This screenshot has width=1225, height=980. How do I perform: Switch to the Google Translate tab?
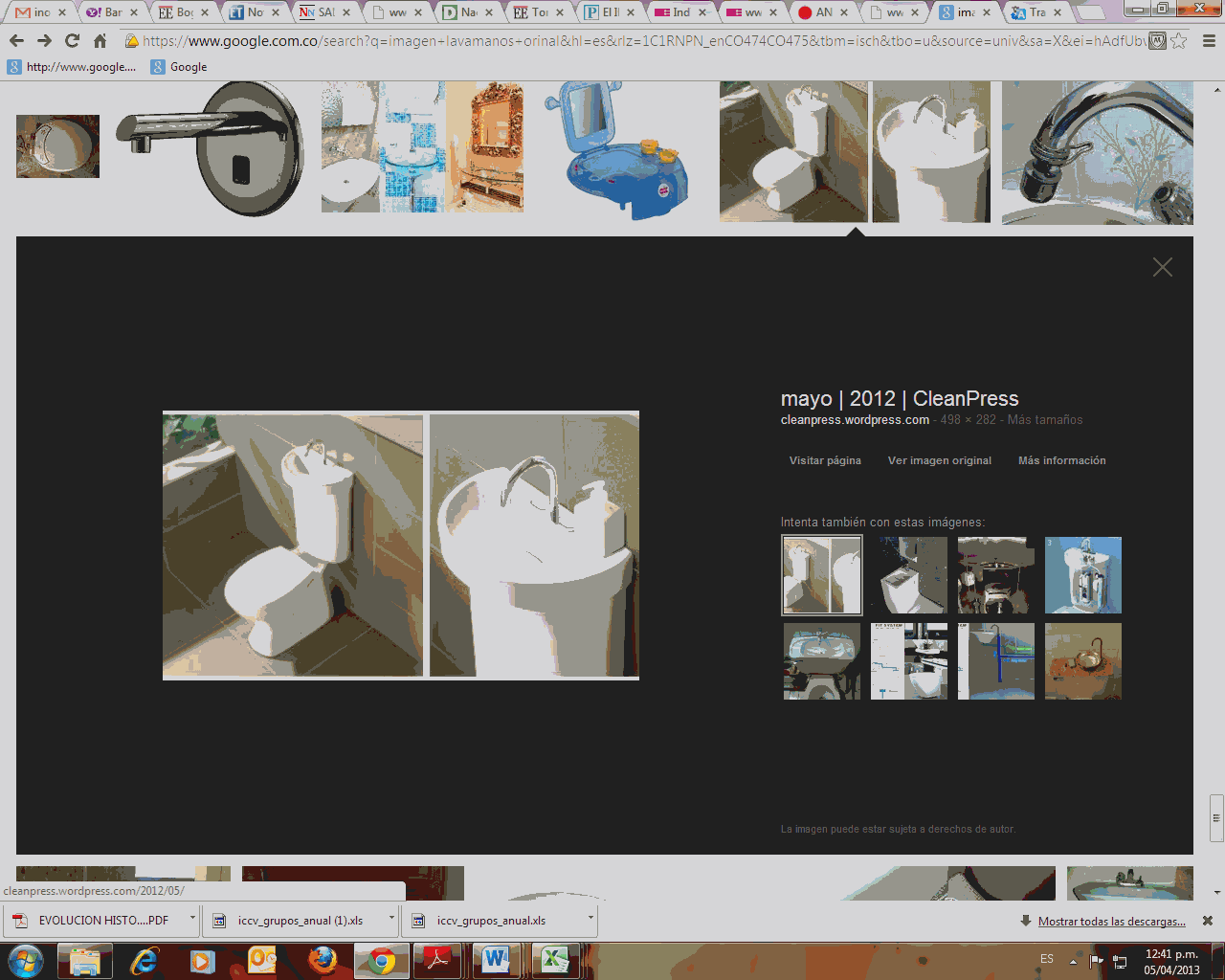click(1035, 12)
